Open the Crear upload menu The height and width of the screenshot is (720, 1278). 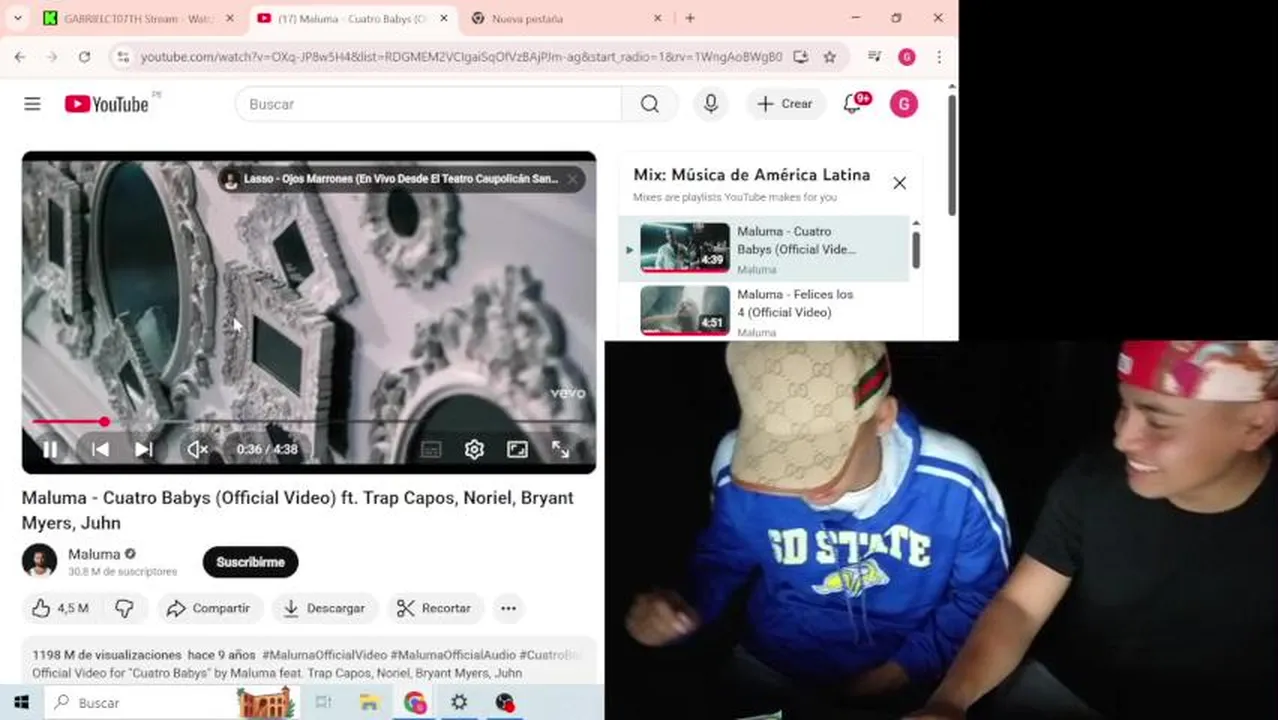pyautogui.click(x=786, y=104)
